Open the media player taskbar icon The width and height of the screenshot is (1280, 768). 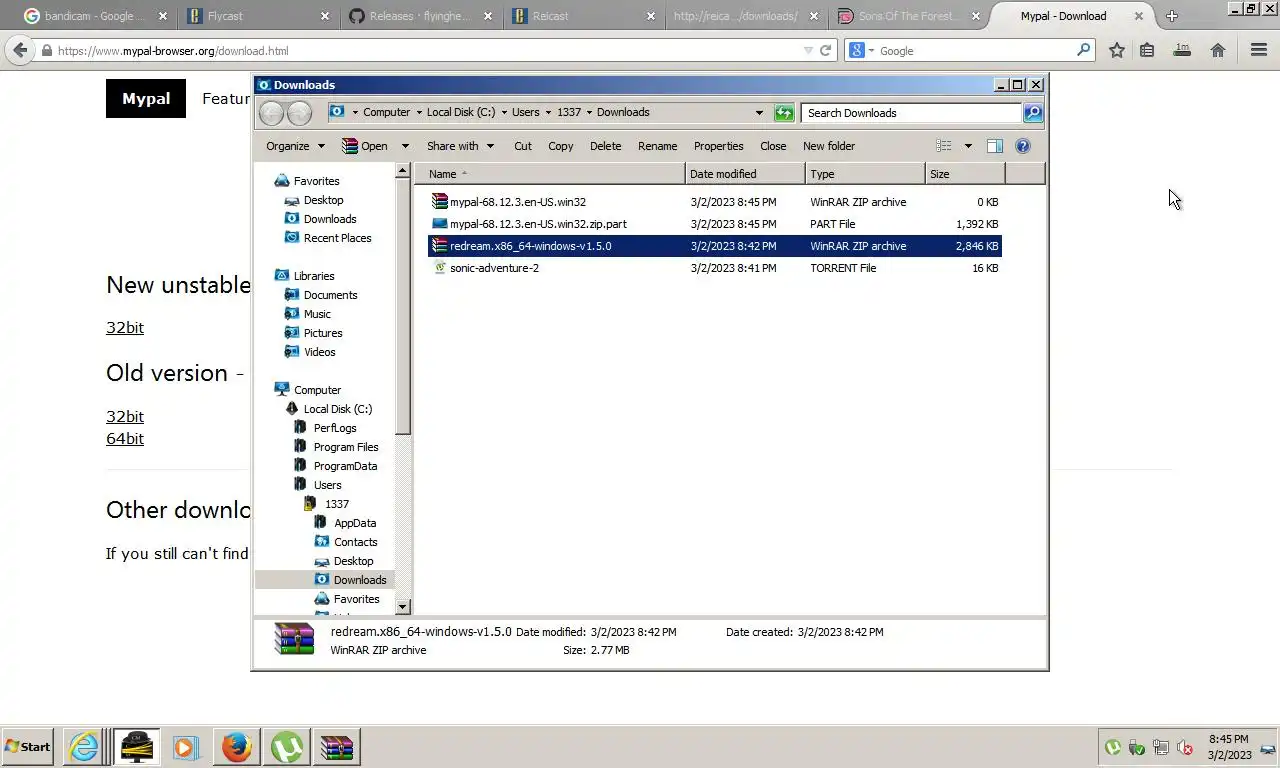click(185, 747)
